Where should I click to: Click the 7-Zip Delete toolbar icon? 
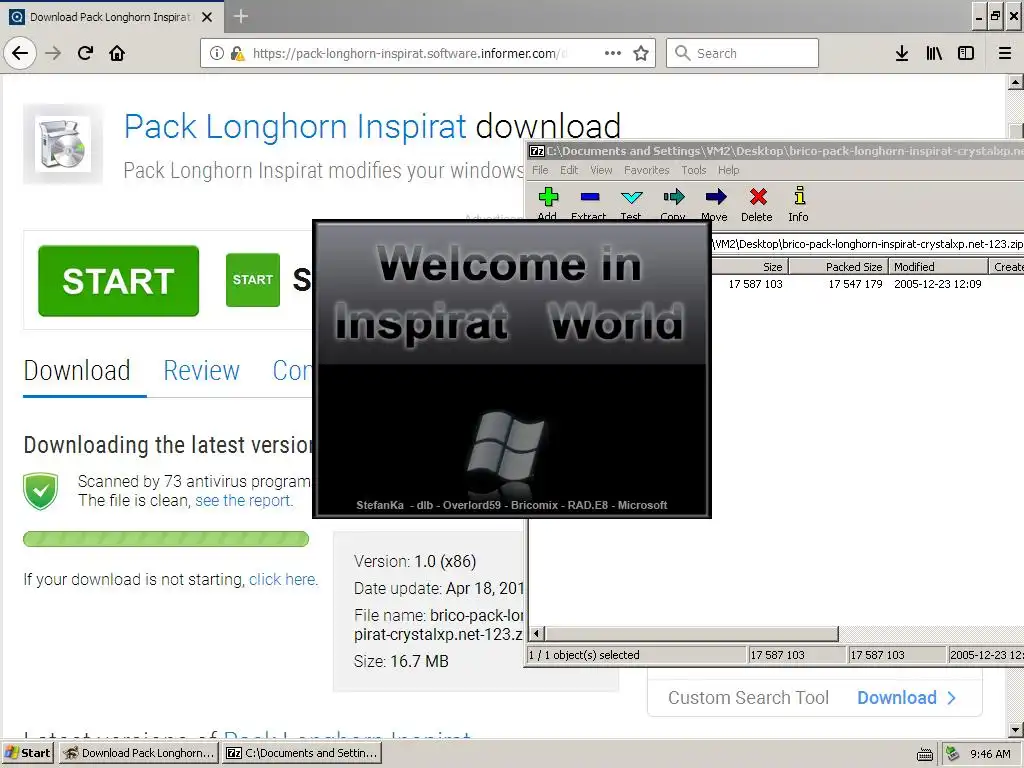point(757,204)
